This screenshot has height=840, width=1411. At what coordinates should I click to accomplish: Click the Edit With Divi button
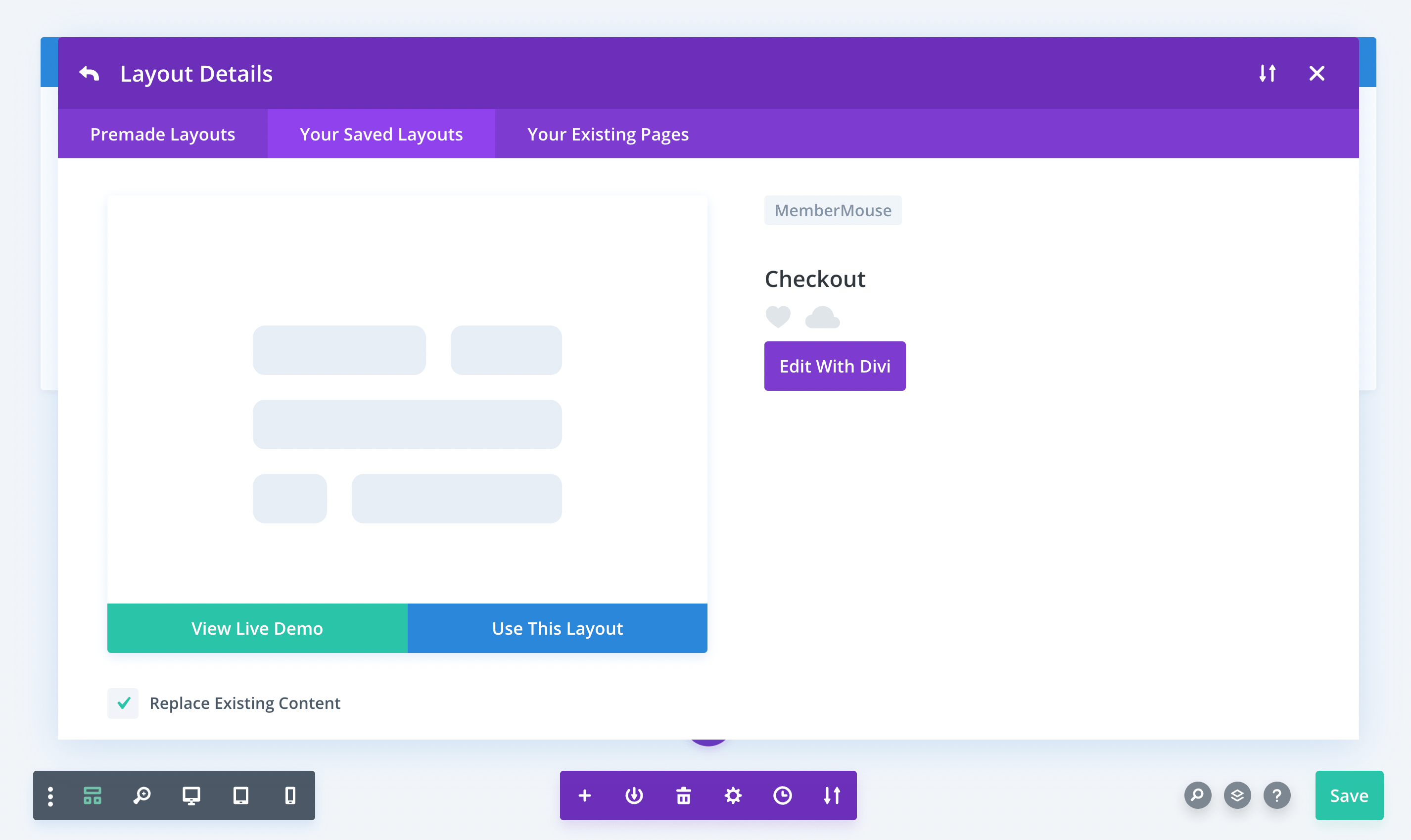(835, 365)
